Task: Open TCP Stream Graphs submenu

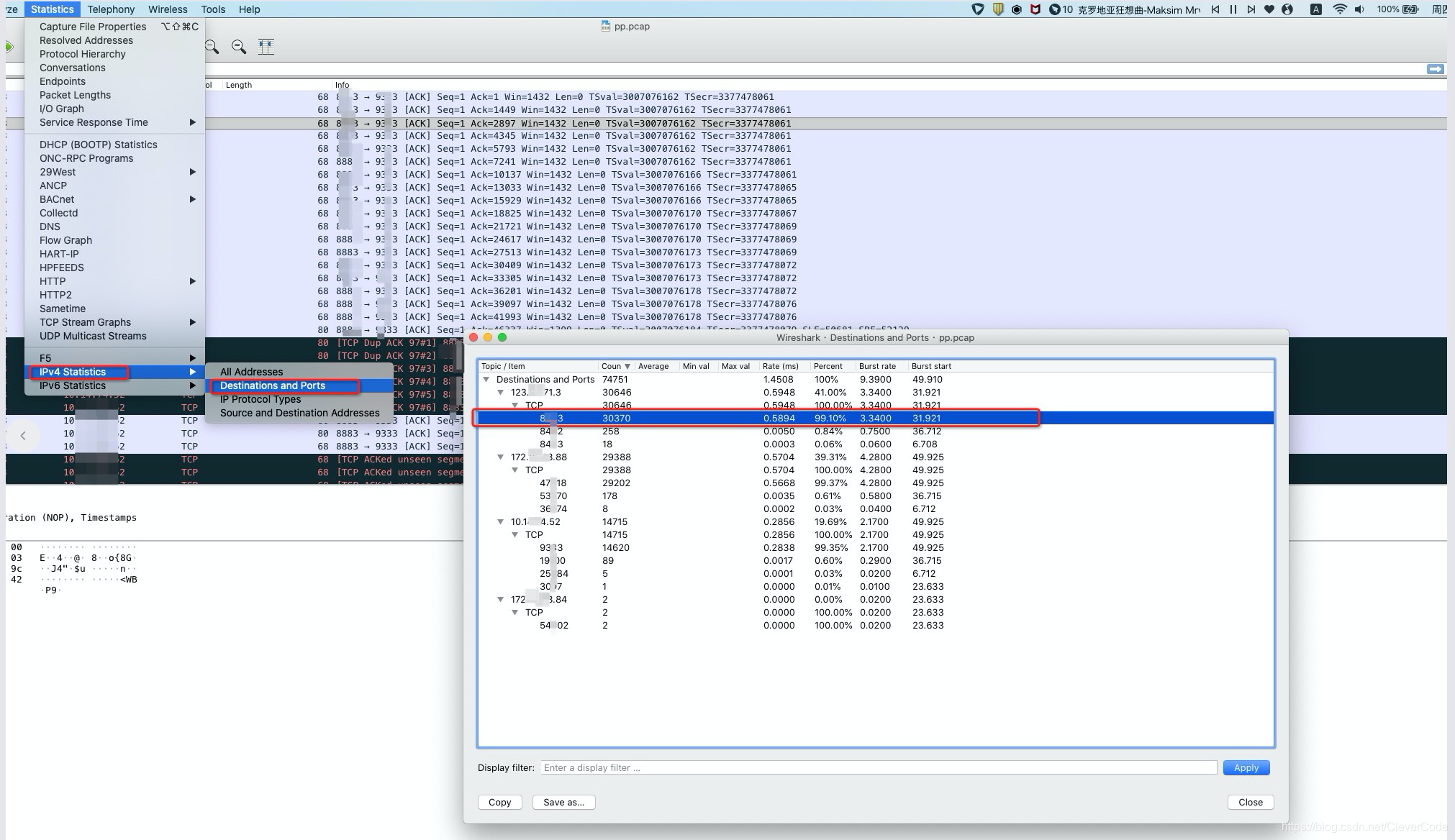Action: (x=115, y=322)
